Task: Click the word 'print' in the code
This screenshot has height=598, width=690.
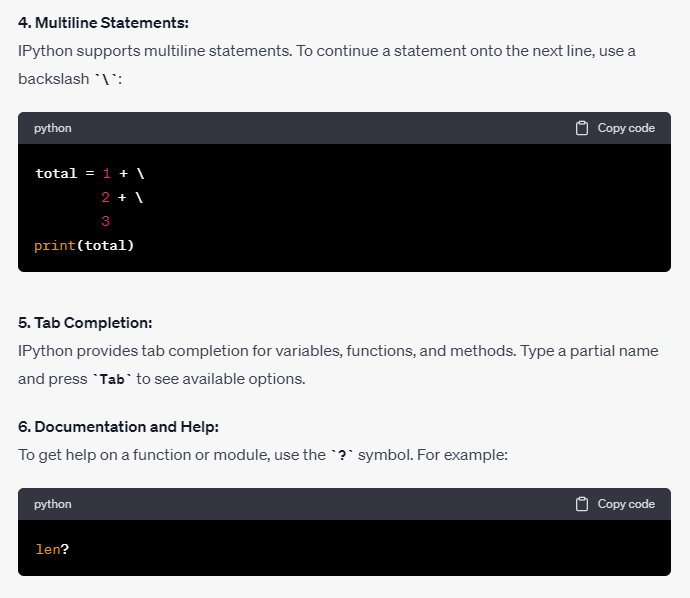Action: pos(52,245)
